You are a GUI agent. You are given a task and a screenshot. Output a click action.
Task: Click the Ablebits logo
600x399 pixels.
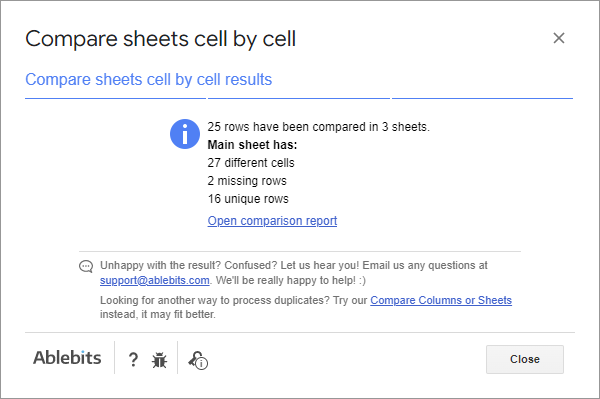[x=67, y=358]
